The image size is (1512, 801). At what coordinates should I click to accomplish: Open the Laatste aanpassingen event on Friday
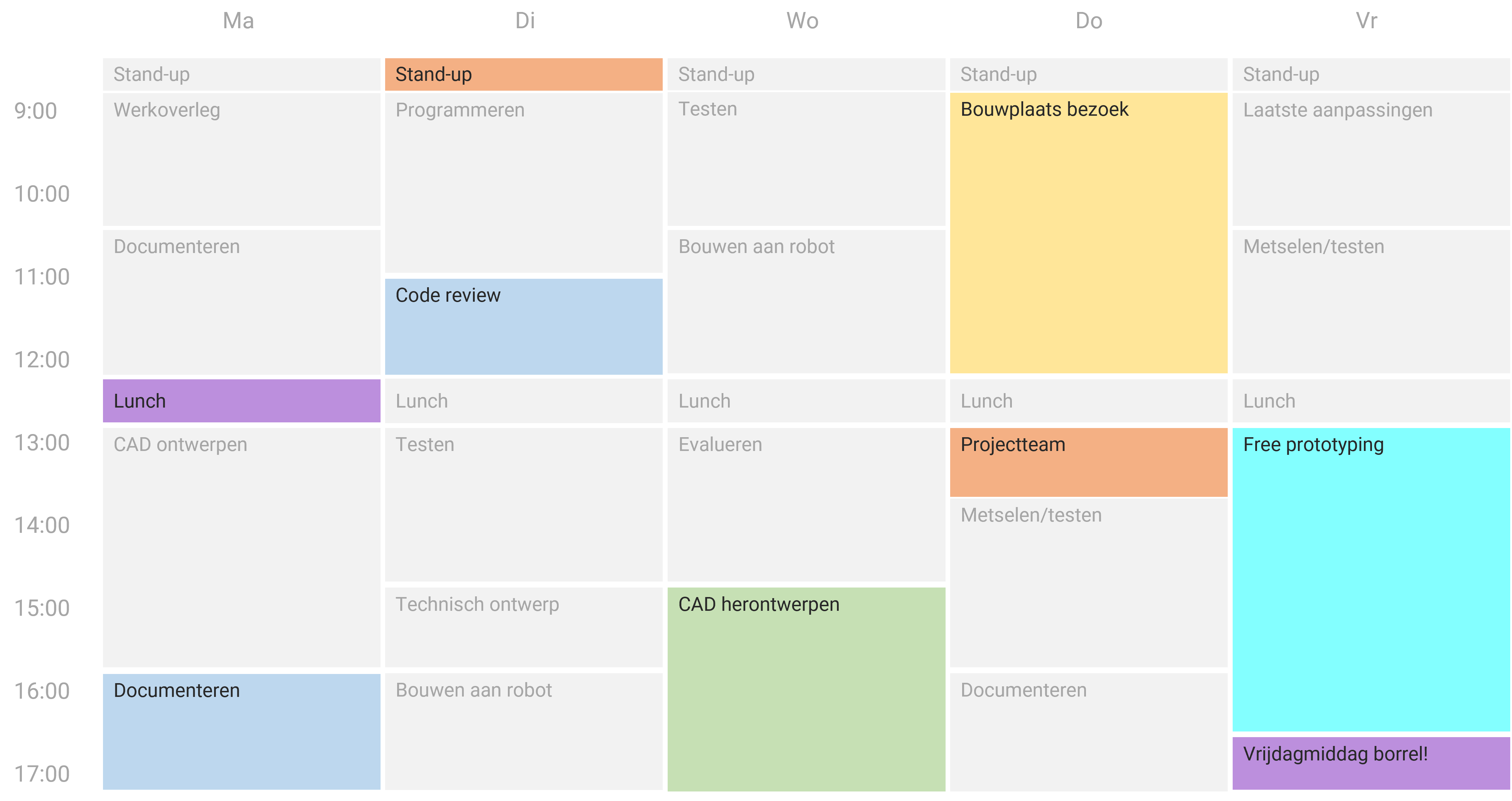(1372, 159)
